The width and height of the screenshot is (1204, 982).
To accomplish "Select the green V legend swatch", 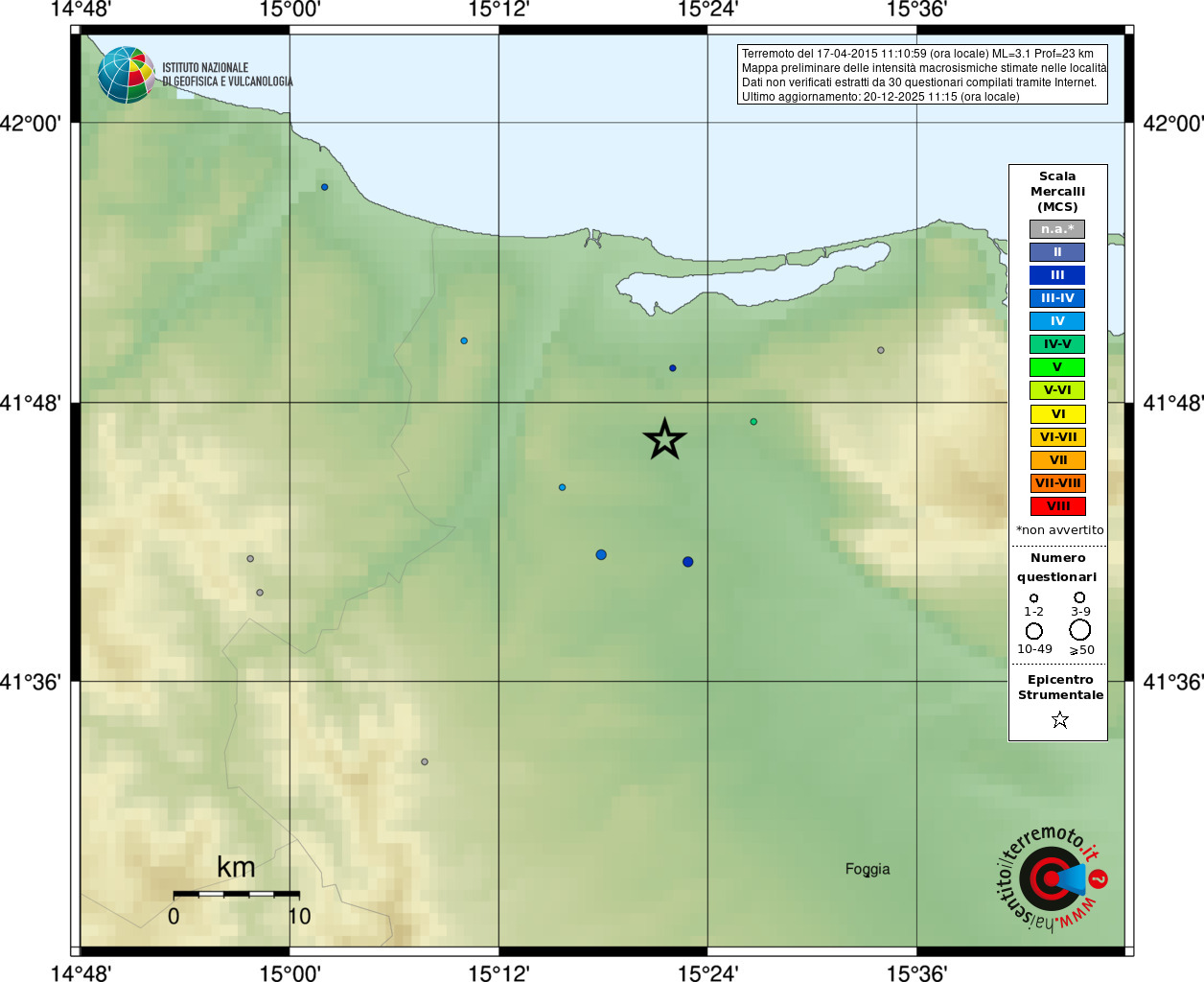I will click(x=1057, y=367).
